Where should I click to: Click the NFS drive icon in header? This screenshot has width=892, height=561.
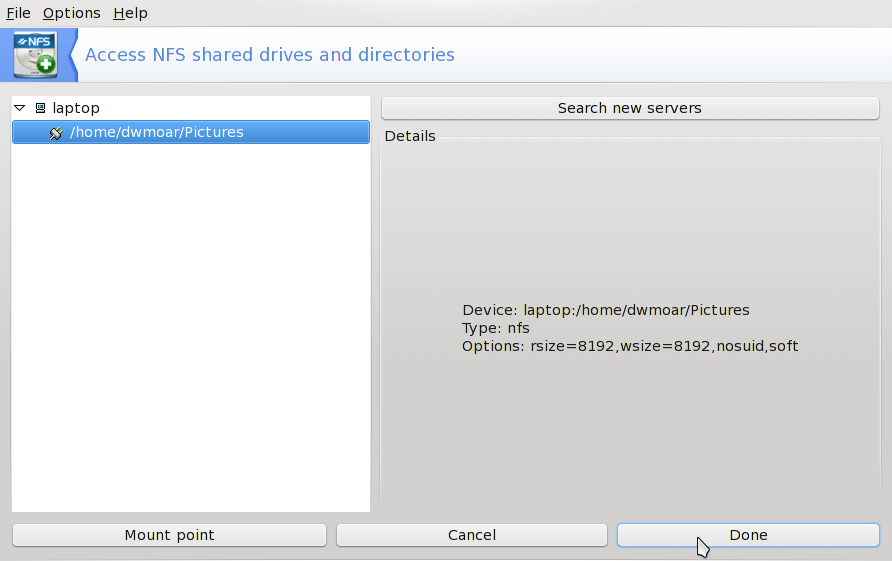click(x=36, y=55)
